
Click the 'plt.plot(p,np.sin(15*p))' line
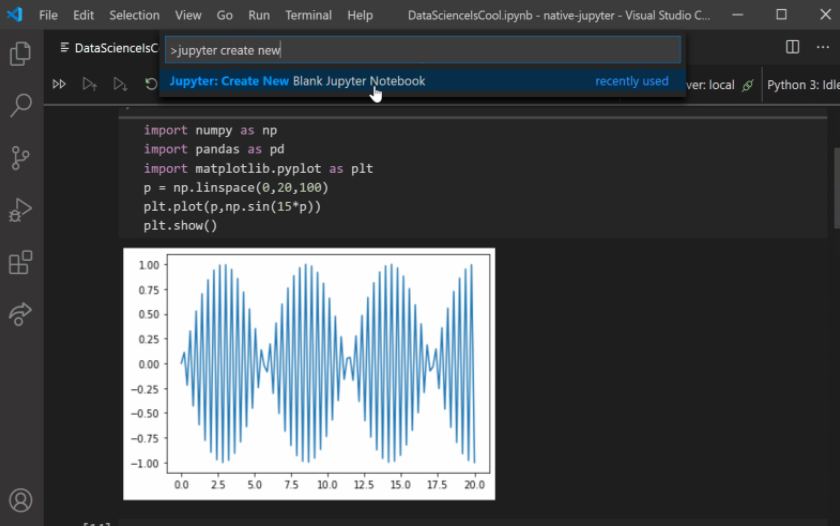pyautogui.click(x=232, y=206)
